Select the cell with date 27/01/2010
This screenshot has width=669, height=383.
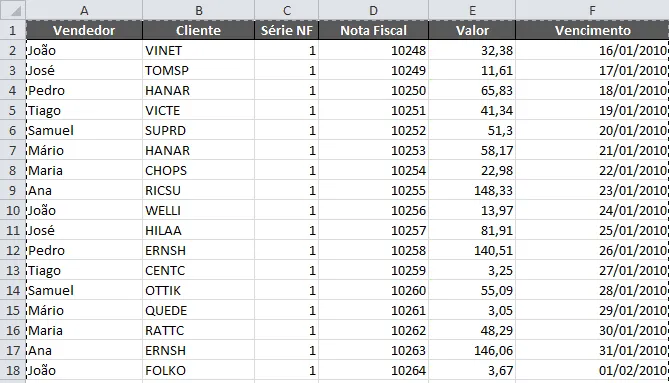coord(592,270)
